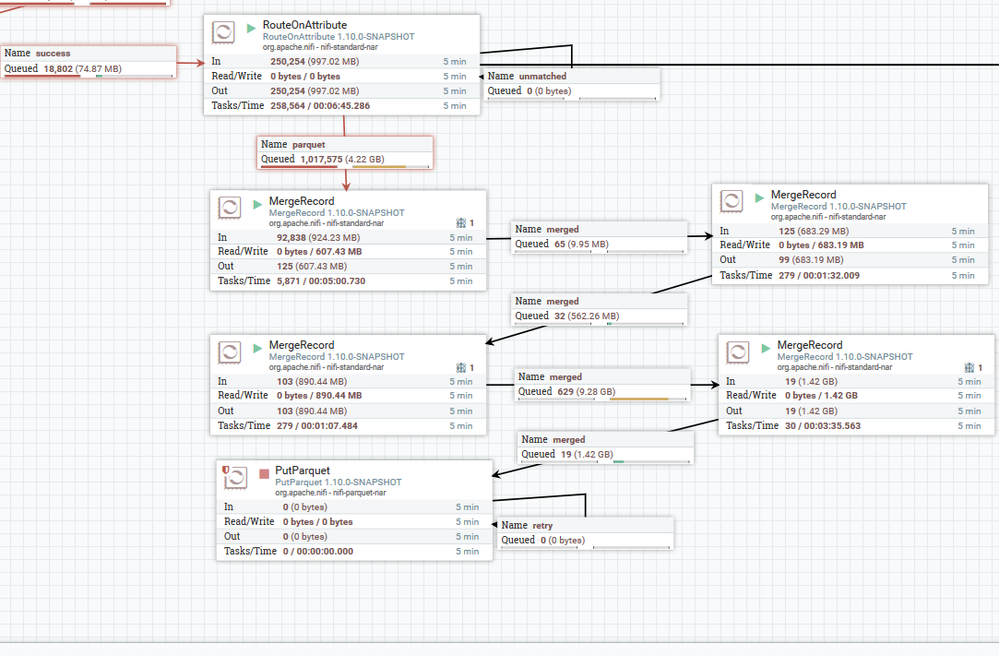The width and height of the screenshot is (999, 656).
Task: Click running icon of MergeRecord with In 19
Action: click(766, 348)
